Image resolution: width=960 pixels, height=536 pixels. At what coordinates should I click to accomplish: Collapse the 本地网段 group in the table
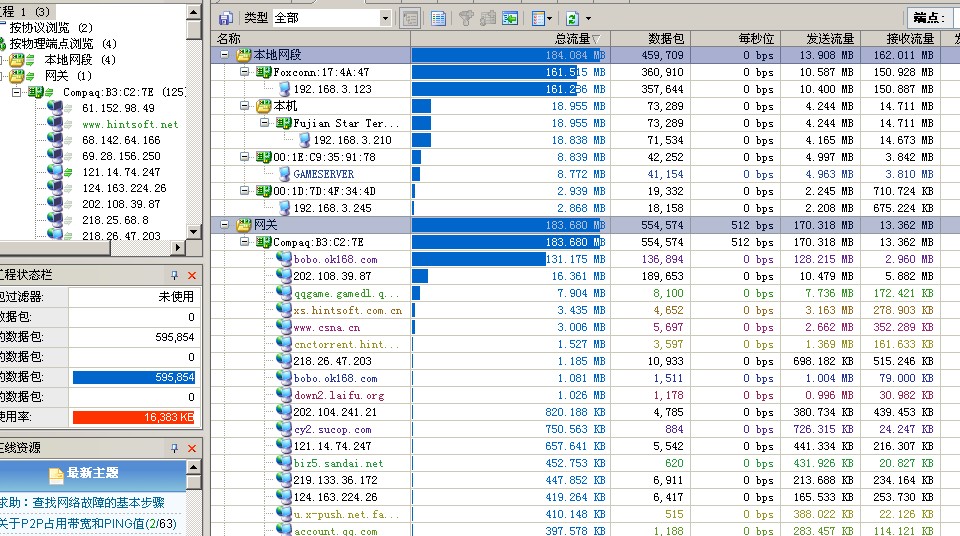point(225,55)
